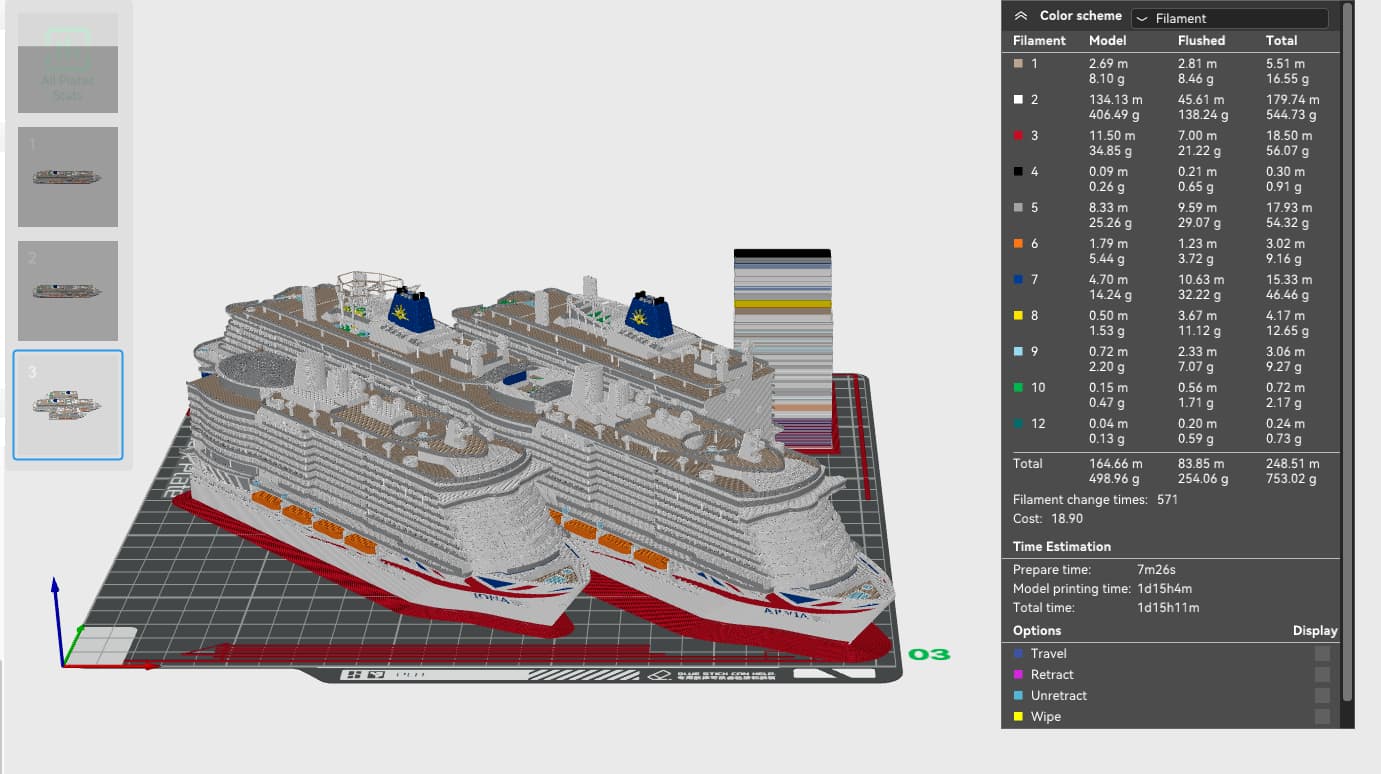Screen dimensions: 1381x774
Task: Click the Travel option blue color marker
Action: click(x=1018, y=653)
